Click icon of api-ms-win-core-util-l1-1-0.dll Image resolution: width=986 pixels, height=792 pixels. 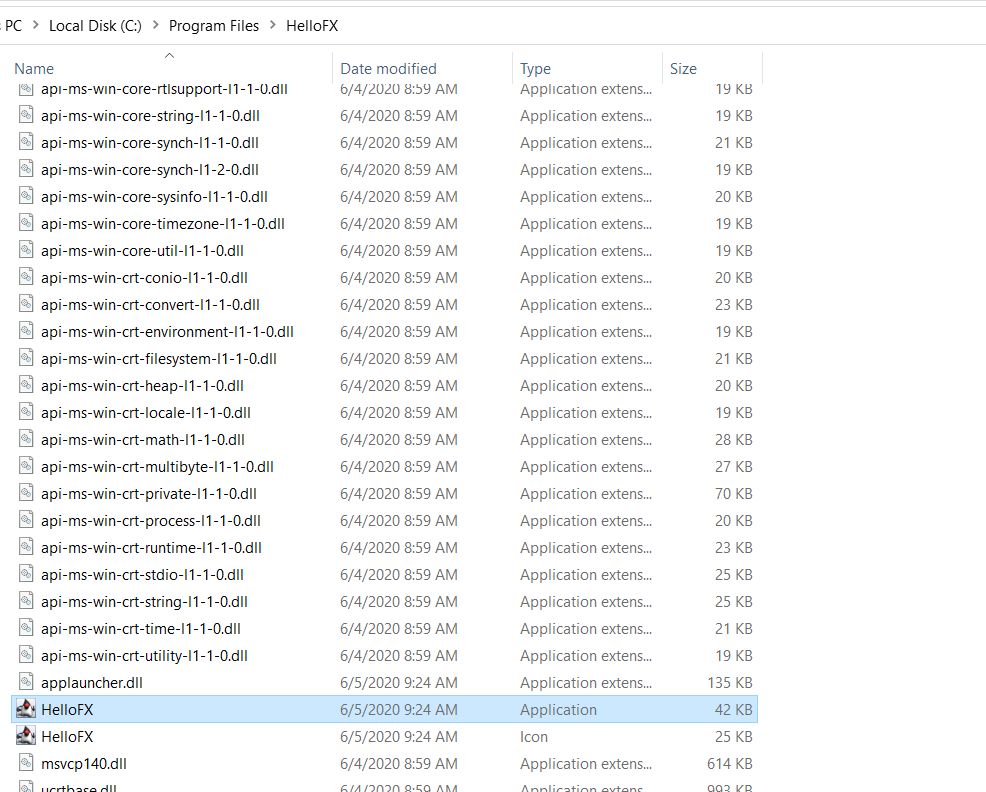(x=26, y=250)
